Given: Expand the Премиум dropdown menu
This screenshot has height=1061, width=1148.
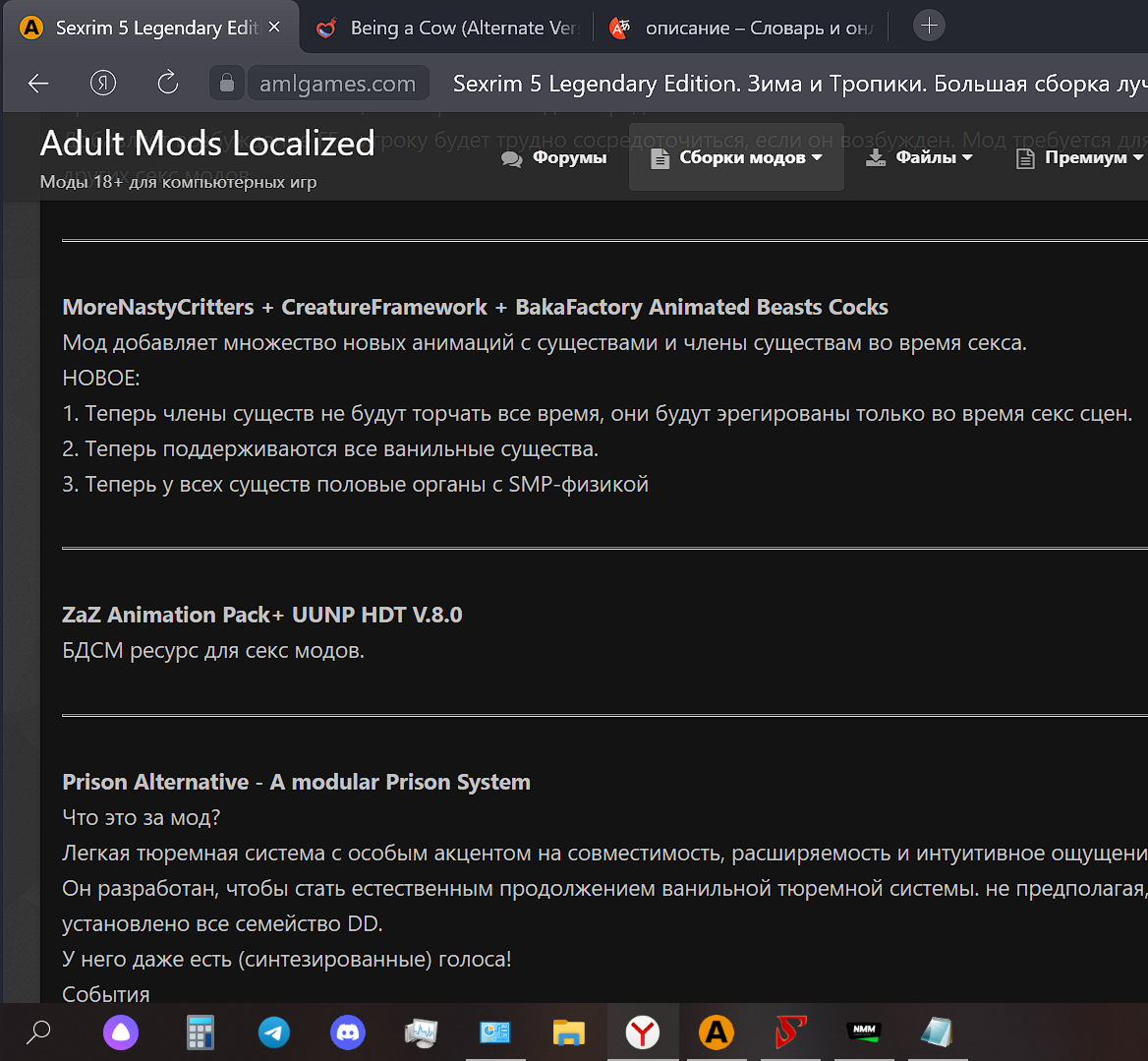Looking at the screenshot, I should [x=1080, y=157].
